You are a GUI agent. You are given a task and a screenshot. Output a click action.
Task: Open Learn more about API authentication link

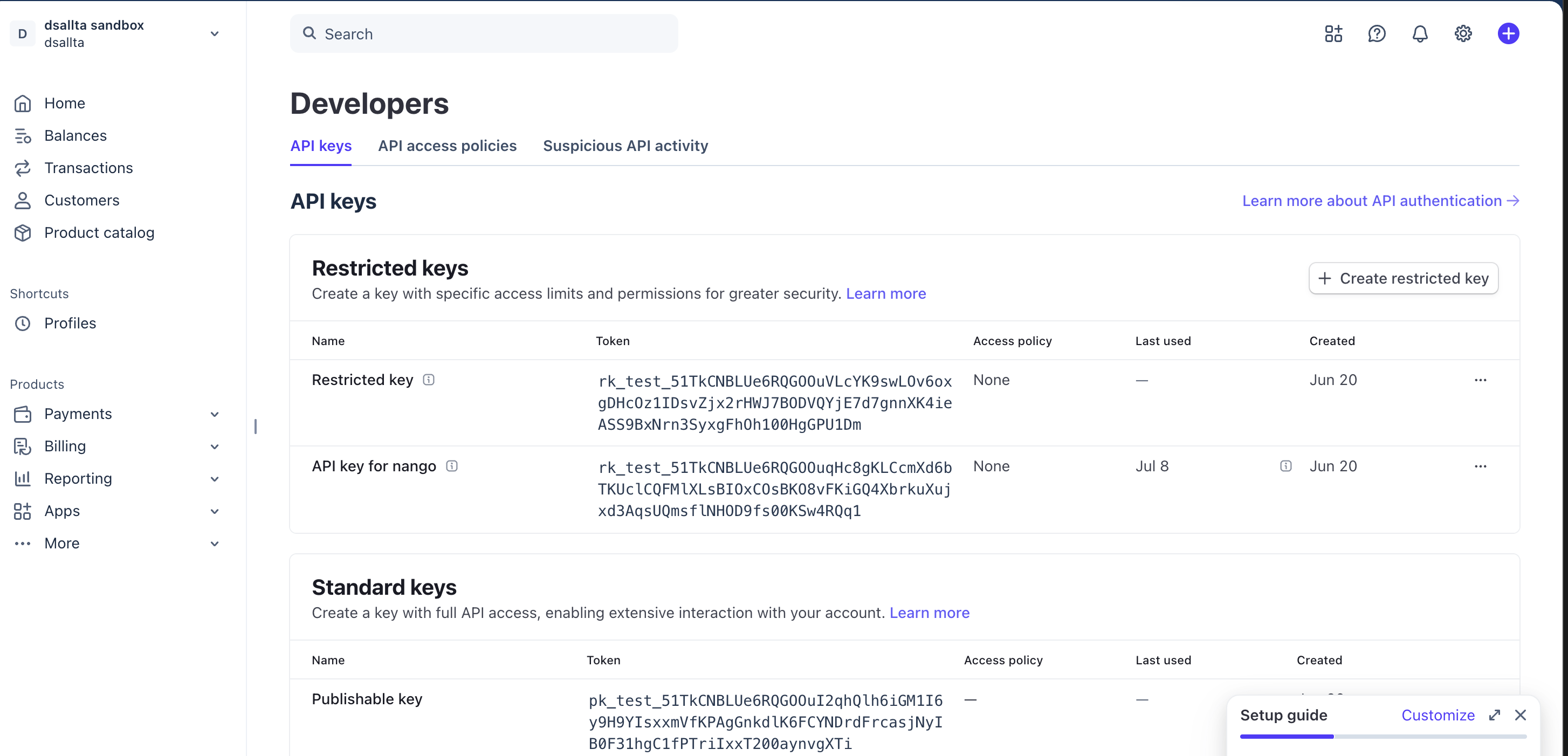pos(1380,201)
